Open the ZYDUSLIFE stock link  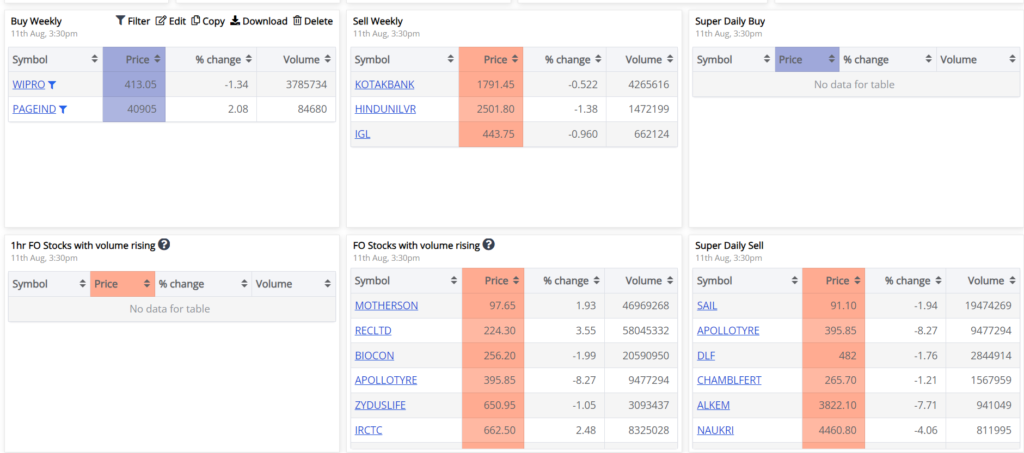click(x=380, y=405)
